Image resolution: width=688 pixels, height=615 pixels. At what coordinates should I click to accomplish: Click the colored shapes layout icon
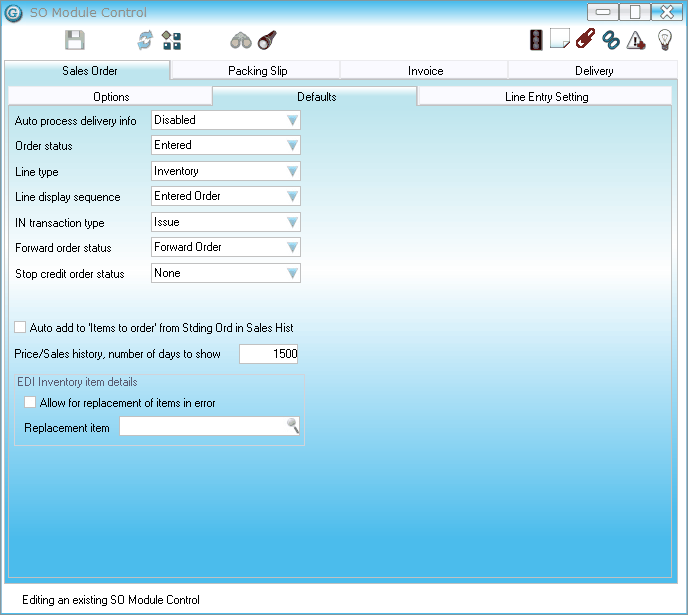(171, 40)
